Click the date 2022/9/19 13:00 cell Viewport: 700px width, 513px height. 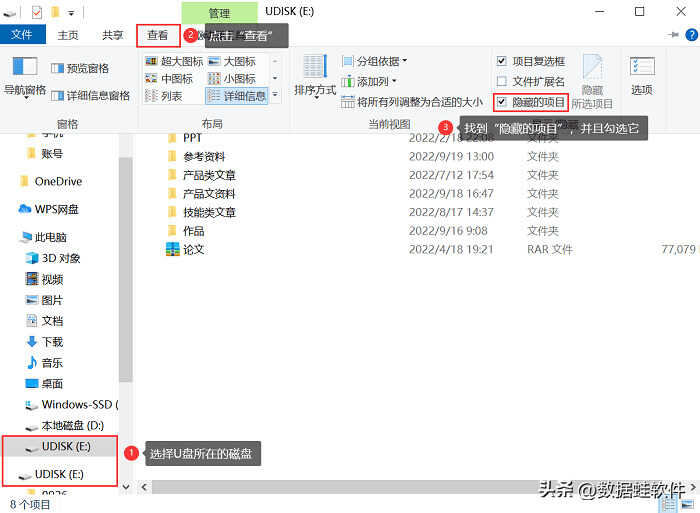(x=451, y=156)
